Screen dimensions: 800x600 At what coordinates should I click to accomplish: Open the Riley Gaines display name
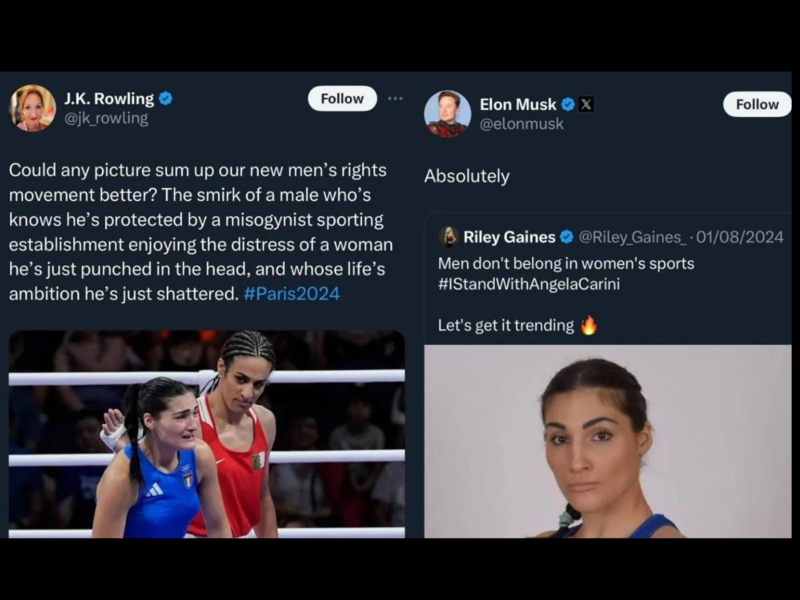[509, 237]
